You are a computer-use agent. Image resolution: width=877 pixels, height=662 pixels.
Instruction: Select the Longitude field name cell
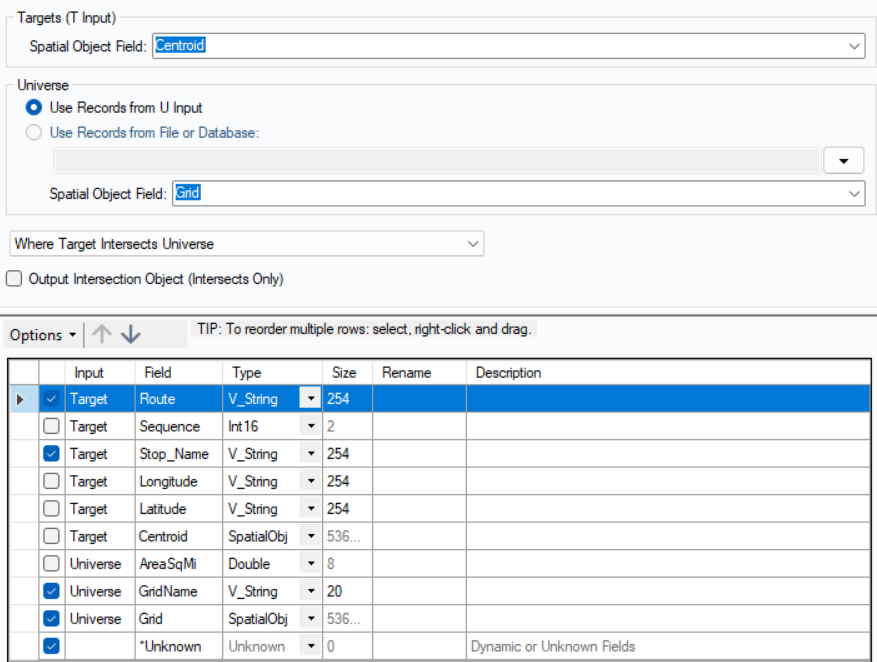(x=178, y=481)
